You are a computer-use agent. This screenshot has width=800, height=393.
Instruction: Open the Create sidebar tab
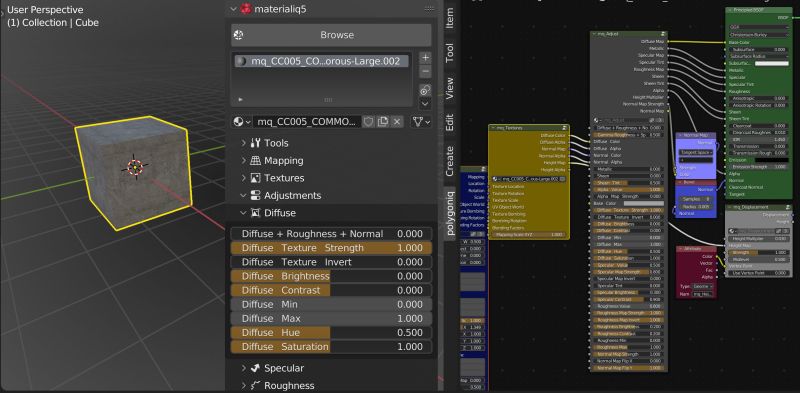click(x=449, y=161)
